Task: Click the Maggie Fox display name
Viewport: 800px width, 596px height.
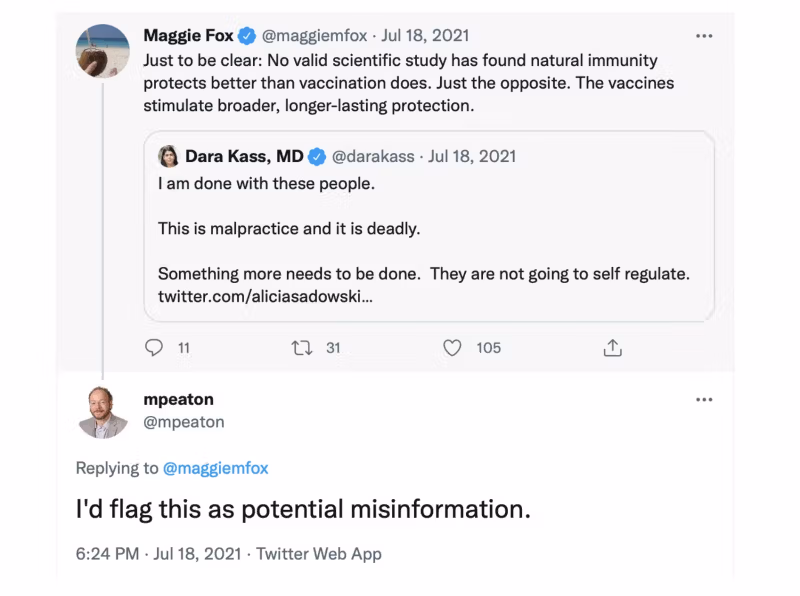Action: click(188, 36)
